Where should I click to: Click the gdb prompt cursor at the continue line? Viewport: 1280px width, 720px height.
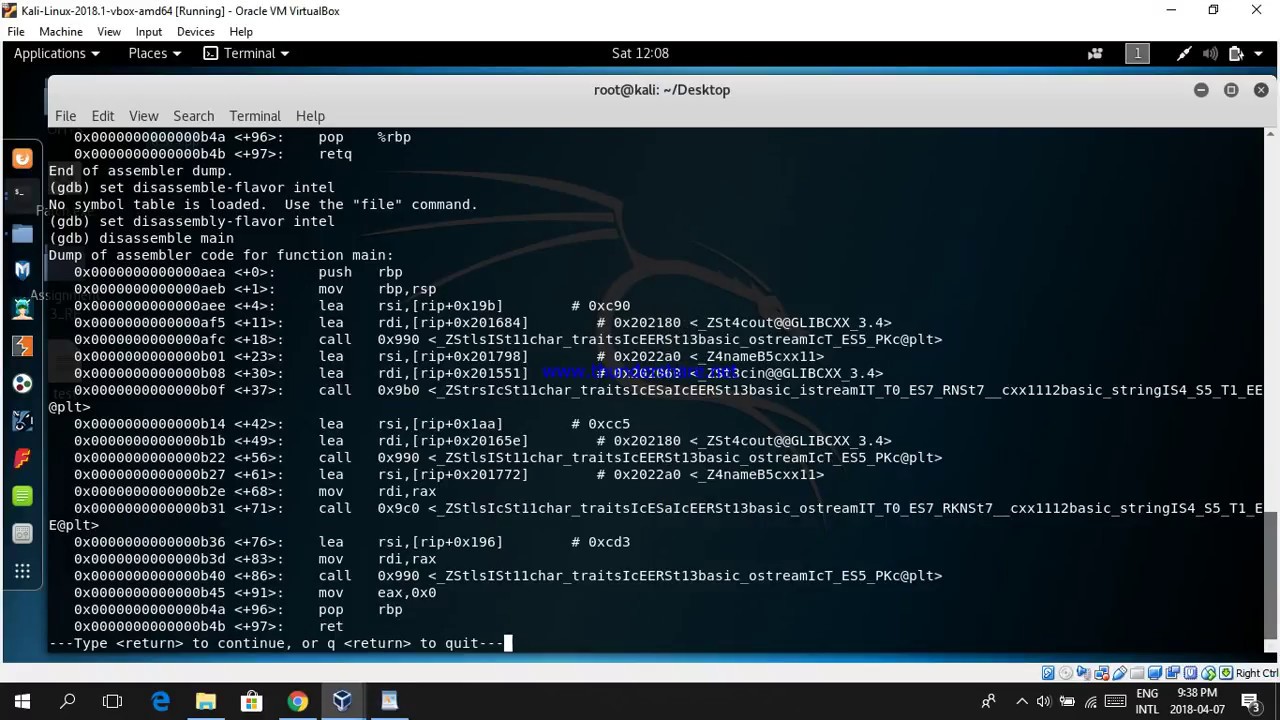508,643
